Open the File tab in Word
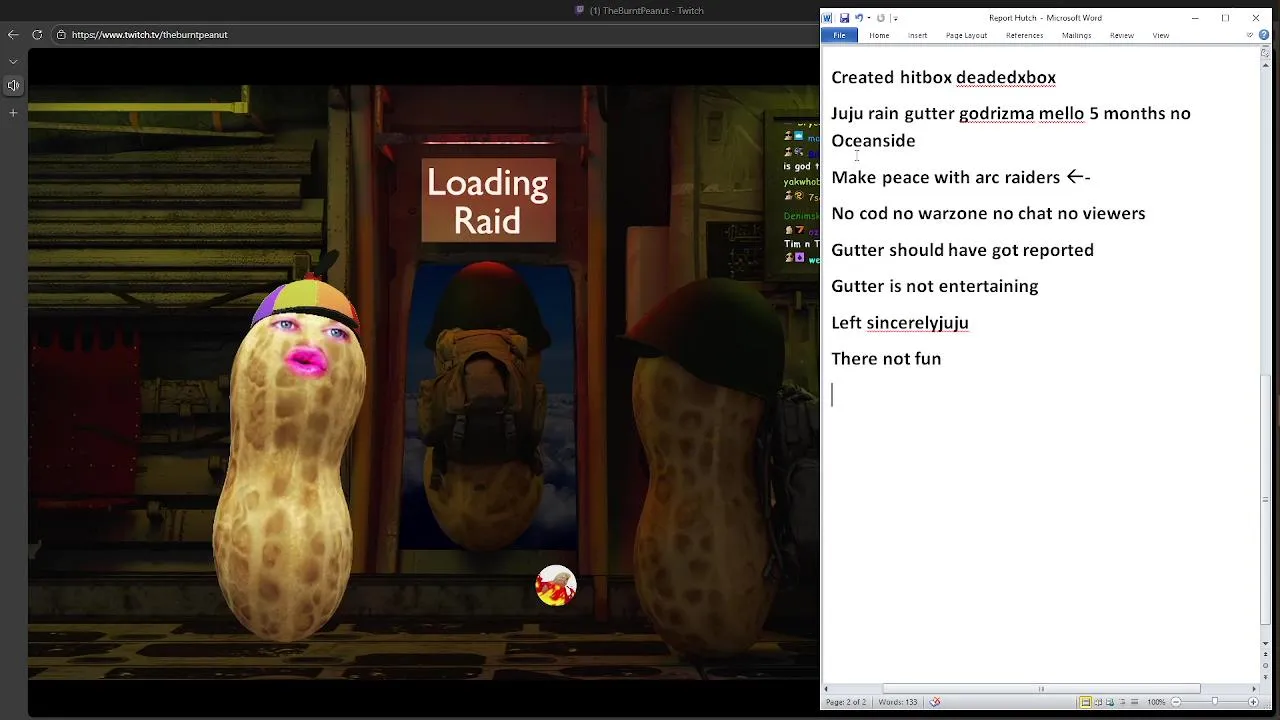Image resolution: width=1280 pixels, height=720 pixels. 839,35
